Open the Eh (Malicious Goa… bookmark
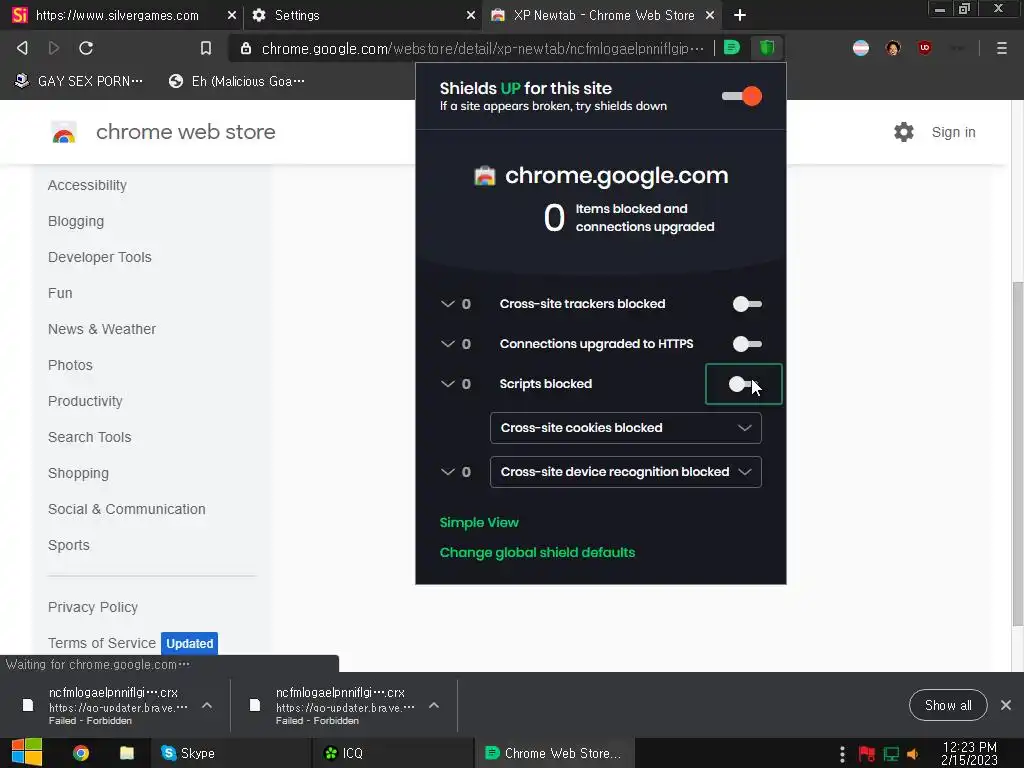1024x768 pixels. 236,81
